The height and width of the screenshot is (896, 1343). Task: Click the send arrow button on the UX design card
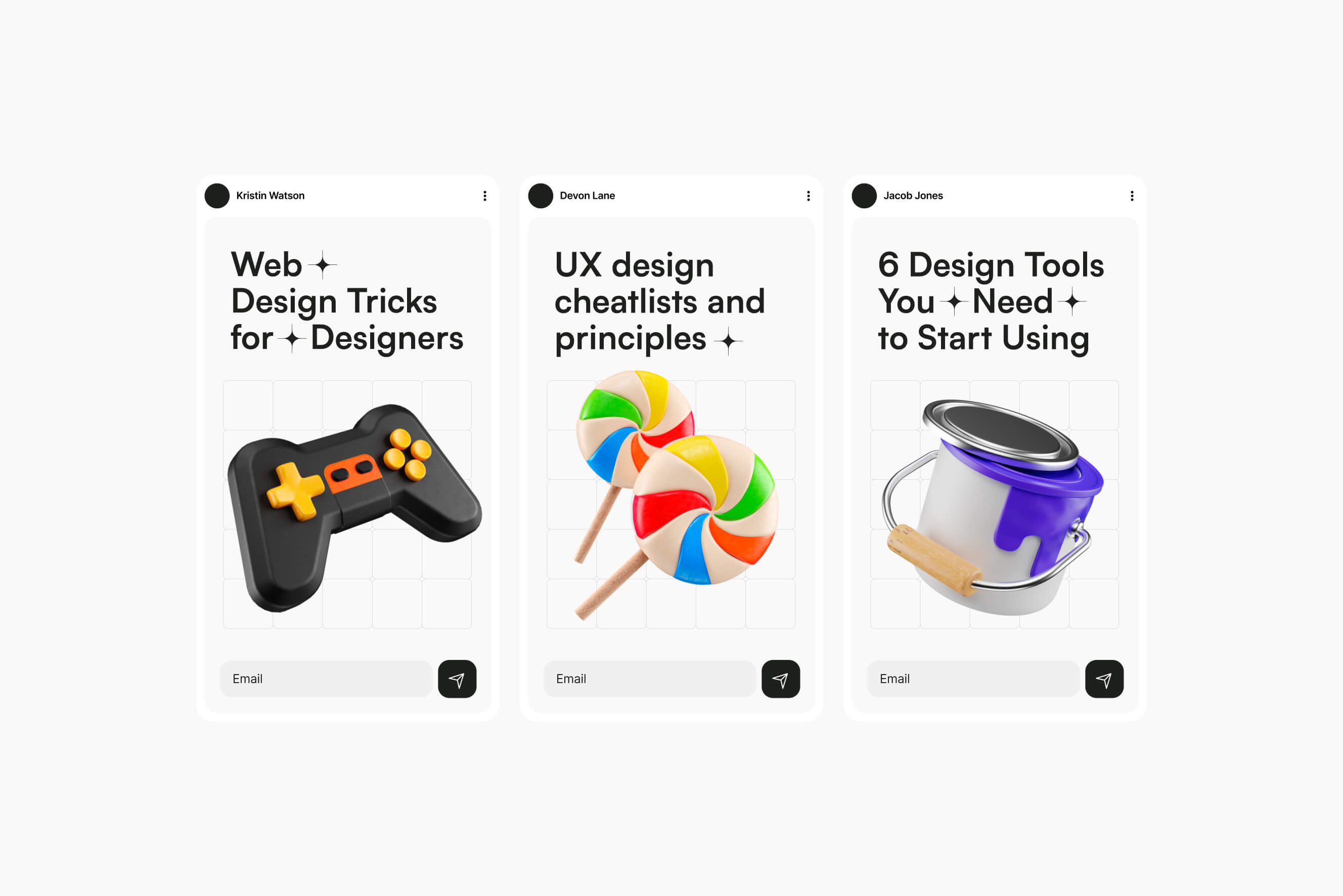coord(781,679)
